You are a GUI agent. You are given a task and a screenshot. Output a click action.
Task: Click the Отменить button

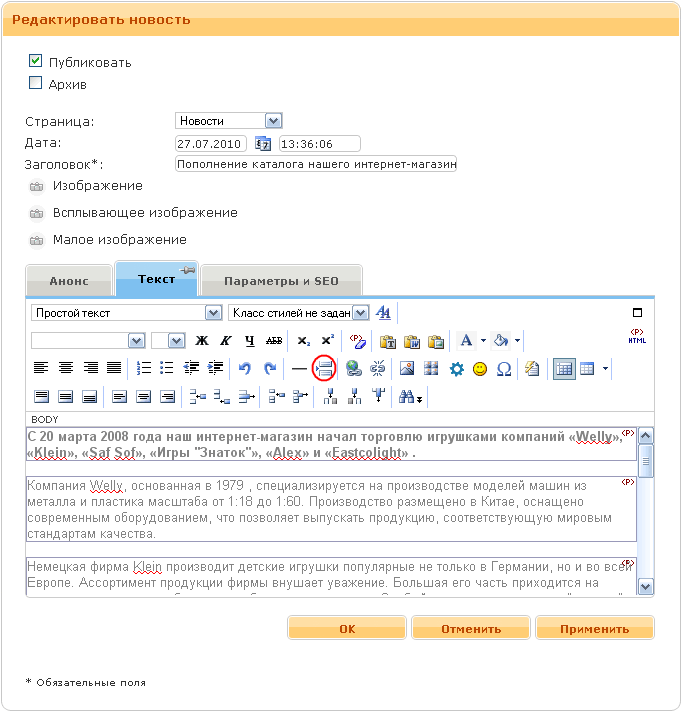(x=470, y=629)
